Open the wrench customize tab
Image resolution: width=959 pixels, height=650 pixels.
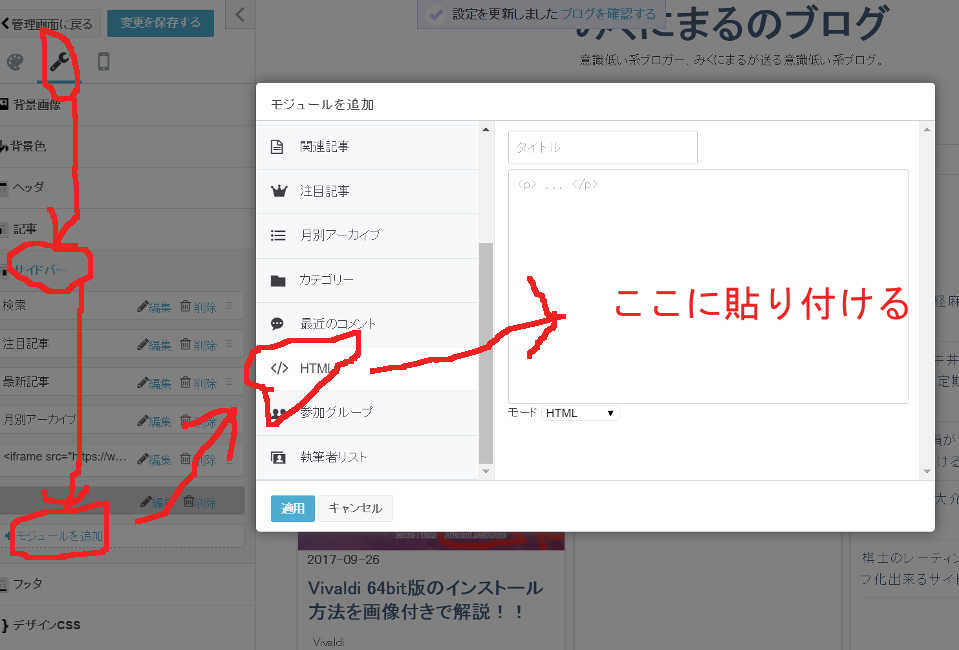click(x=59, y=61)
